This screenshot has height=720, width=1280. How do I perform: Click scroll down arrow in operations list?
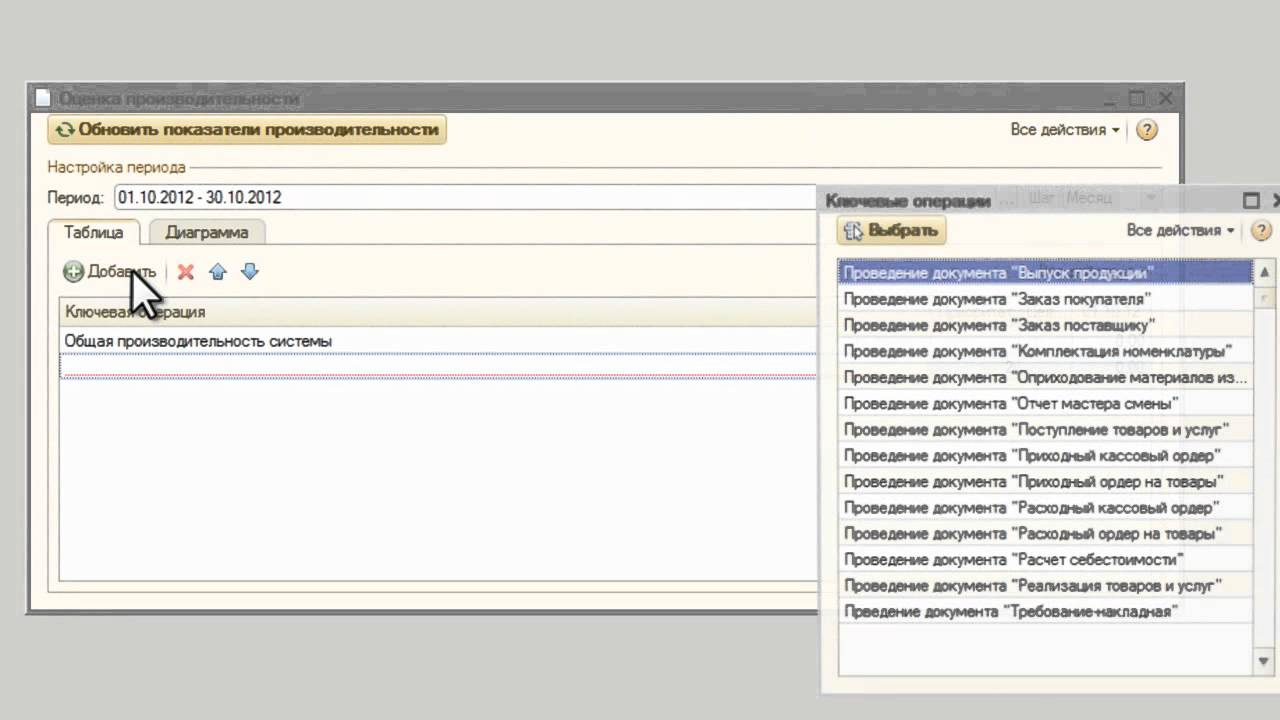[x=1264, y=661]
